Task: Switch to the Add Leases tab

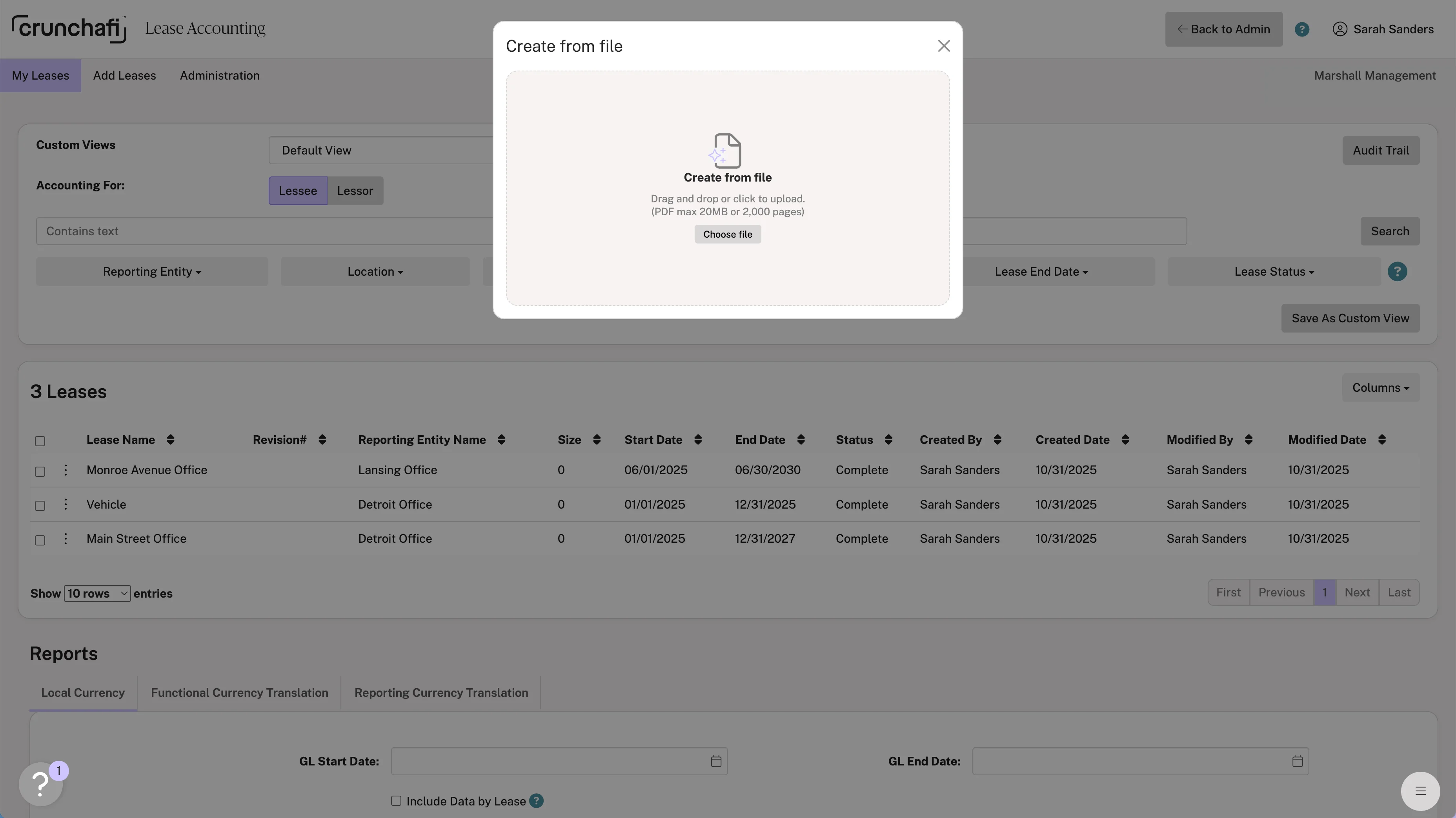Action: (x=124, y=76)
